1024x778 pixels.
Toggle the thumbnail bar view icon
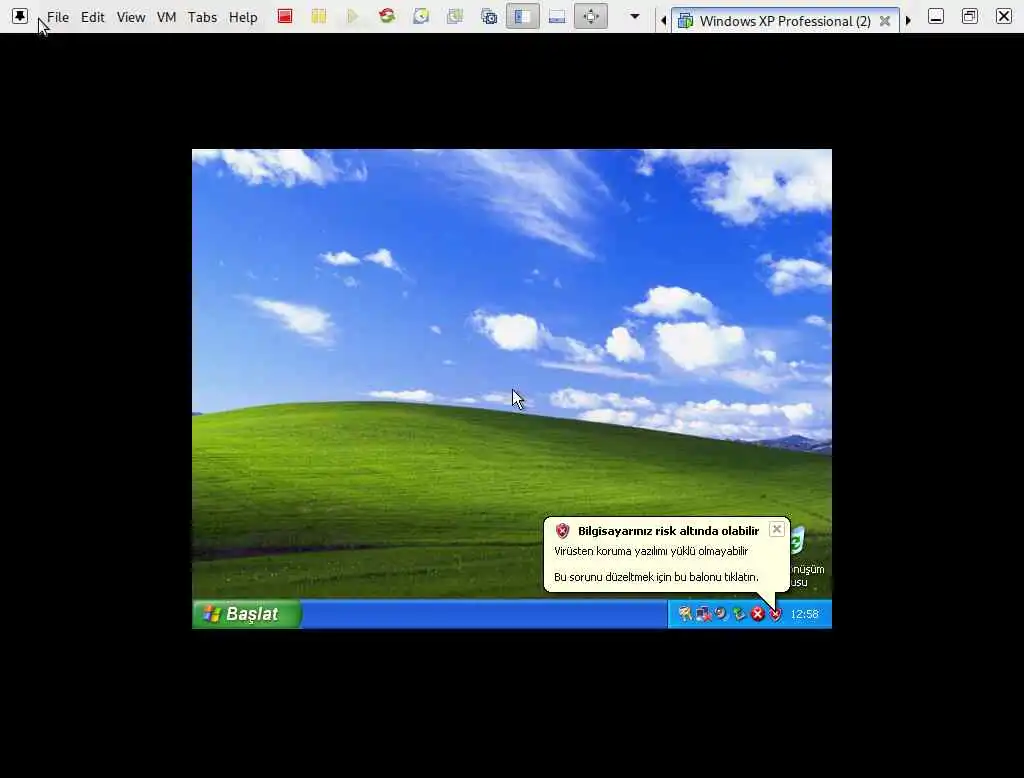(x=557, y=16)
